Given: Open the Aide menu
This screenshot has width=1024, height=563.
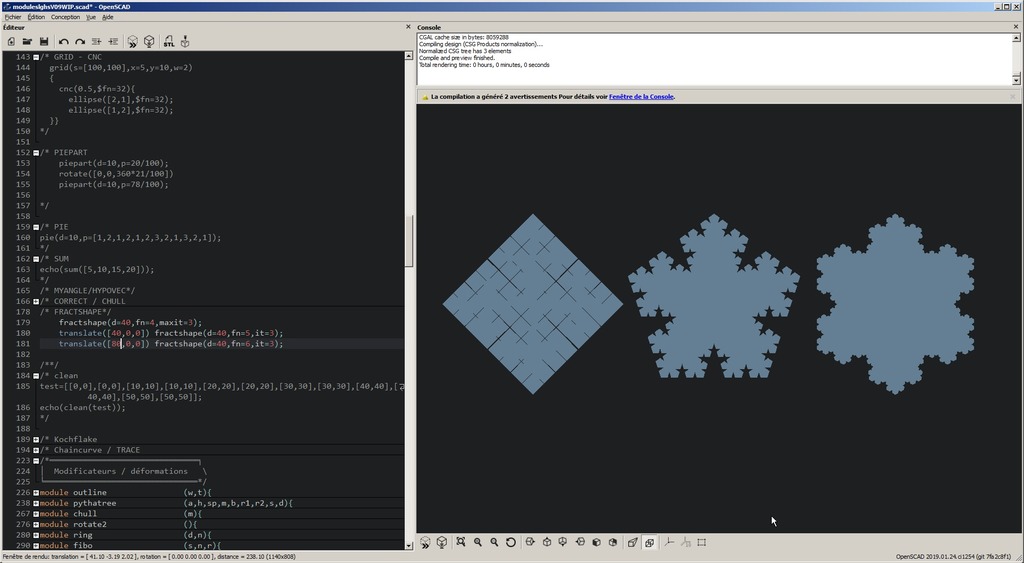Looking at the screenshot, I should [108, 17].
